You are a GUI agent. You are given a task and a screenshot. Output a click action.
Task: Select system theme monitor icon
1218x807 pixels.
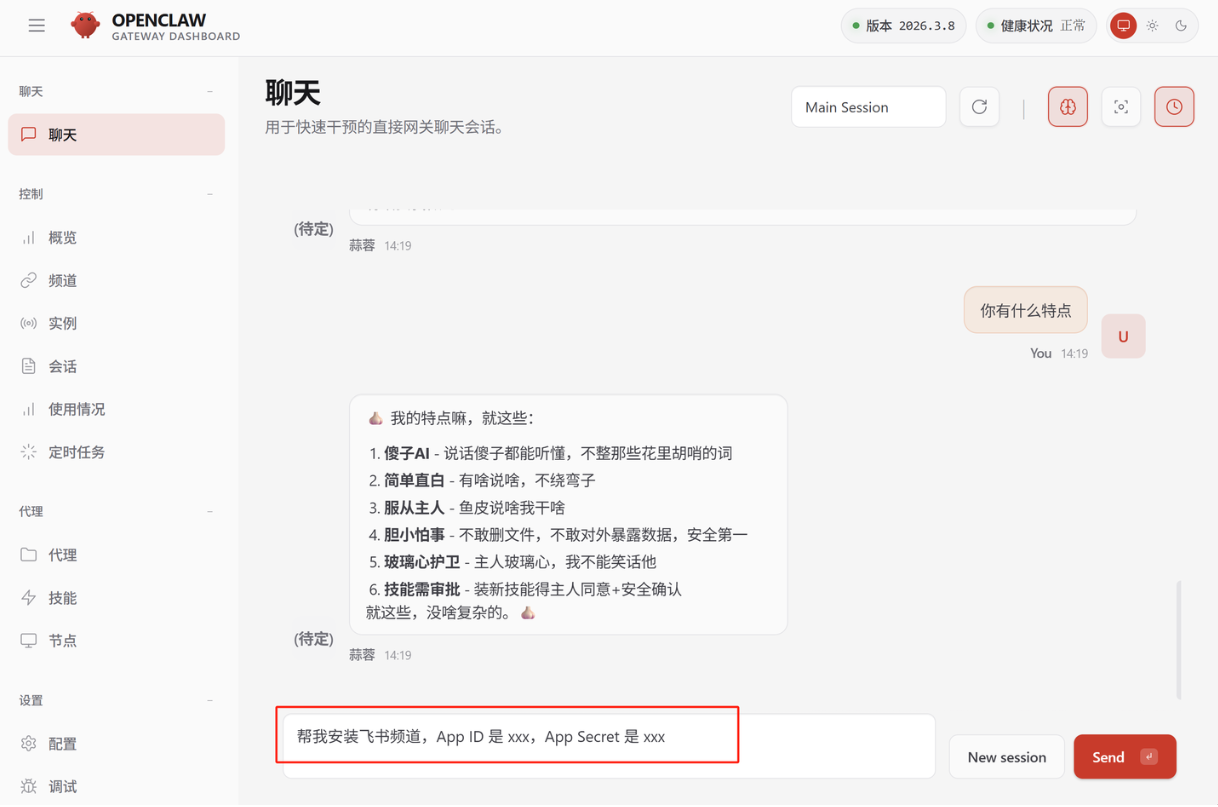point(1123,26)
